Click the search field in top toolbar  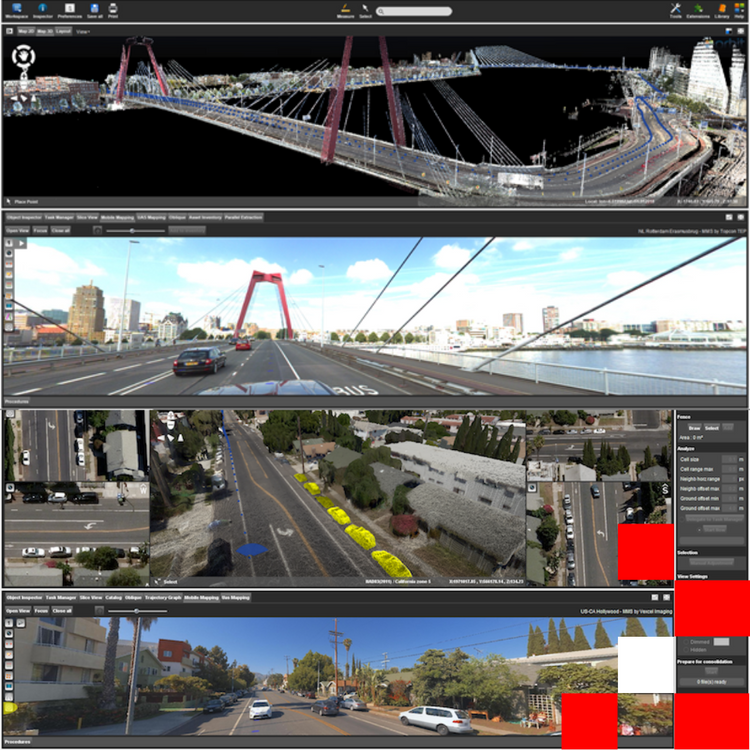[413, 11]
